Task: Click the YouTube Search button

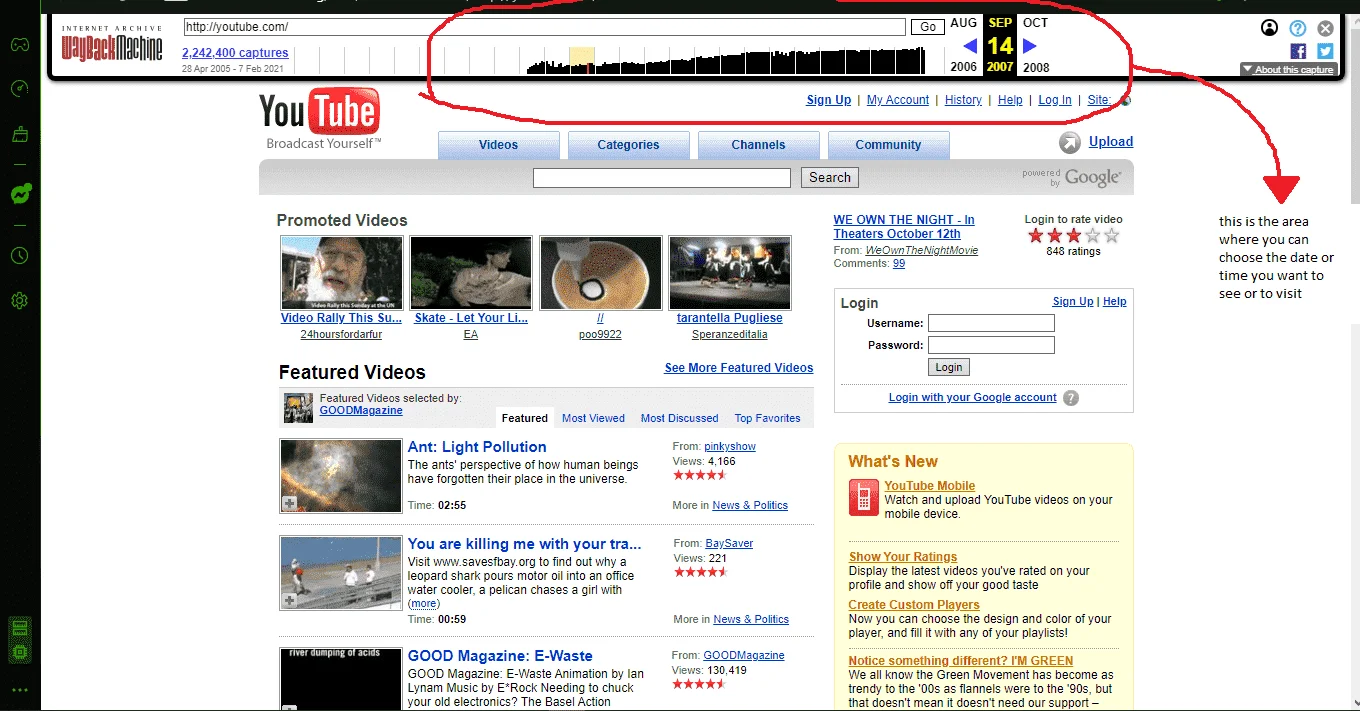Action: click(x=830, y=178)
